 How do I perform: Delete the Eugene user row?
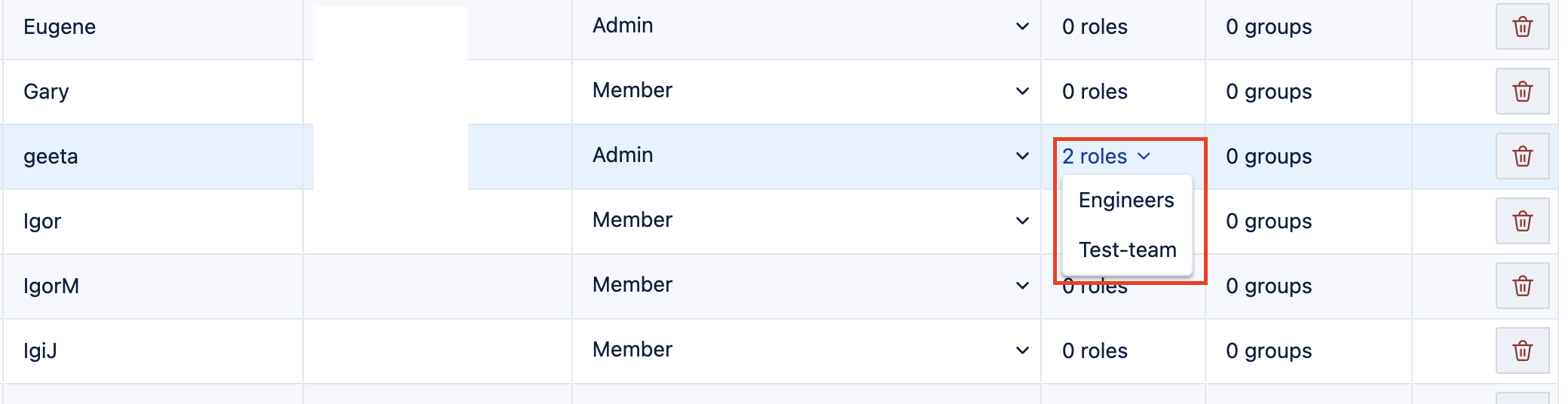(1522, 27)
